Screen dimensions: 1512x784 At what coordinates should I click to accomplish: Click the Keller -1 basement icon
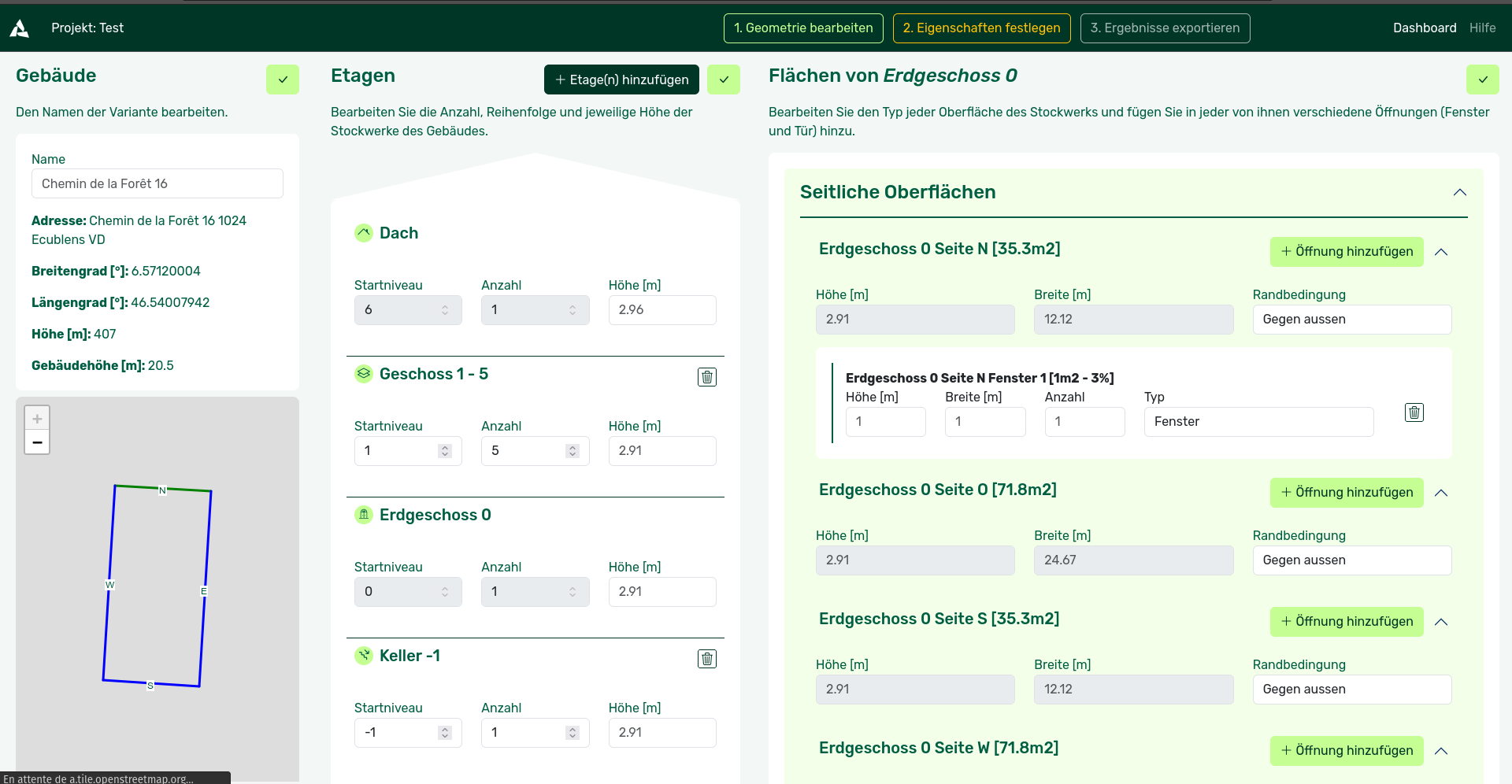pos(364,656)
